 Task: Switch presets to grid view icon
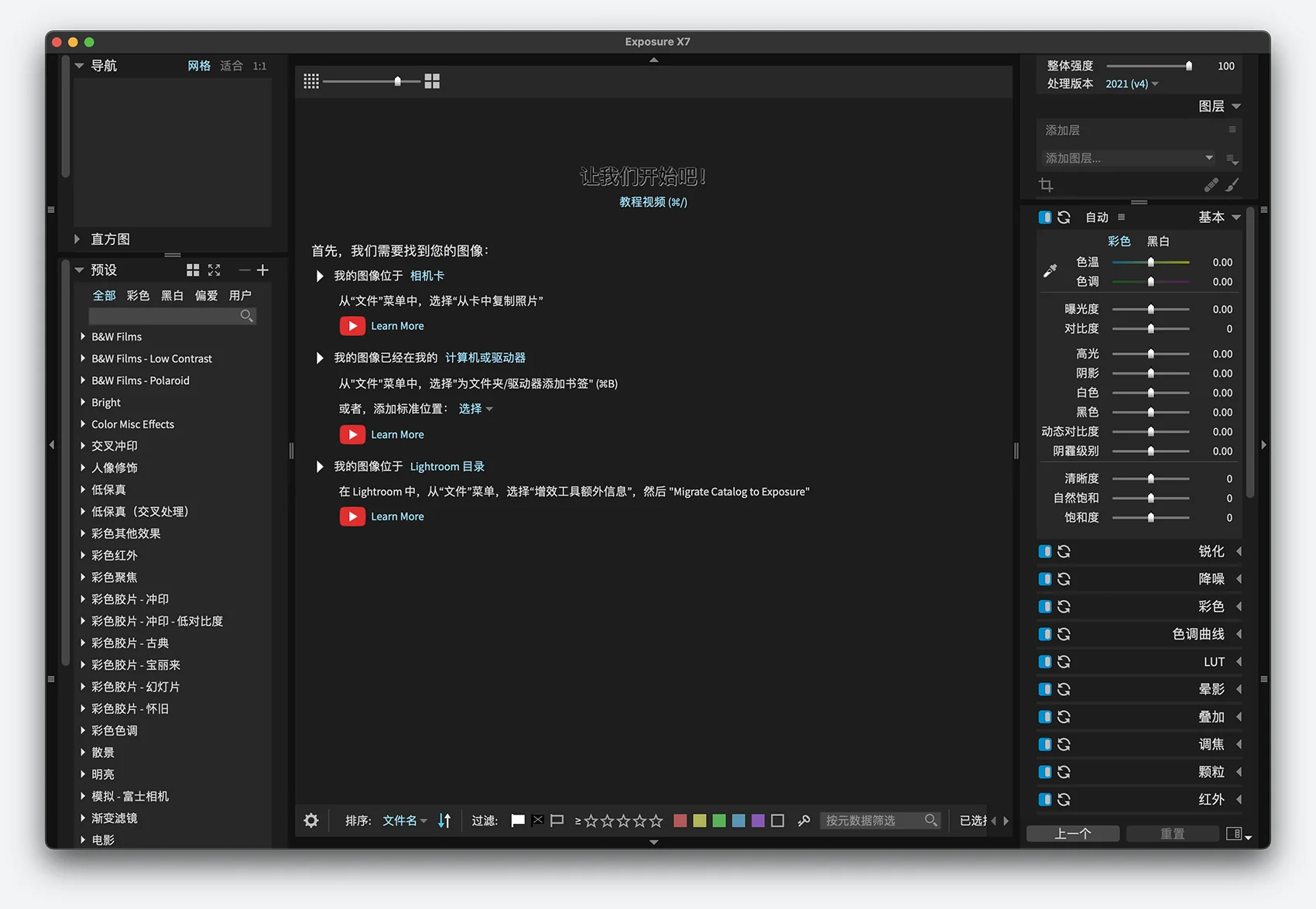tap(193, 270)
